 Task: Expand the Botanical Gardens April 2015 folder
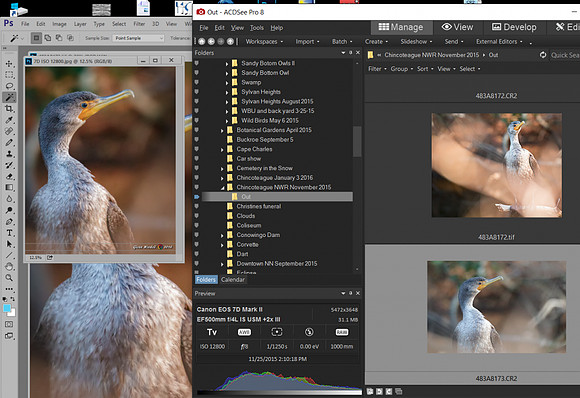(222, 131)
